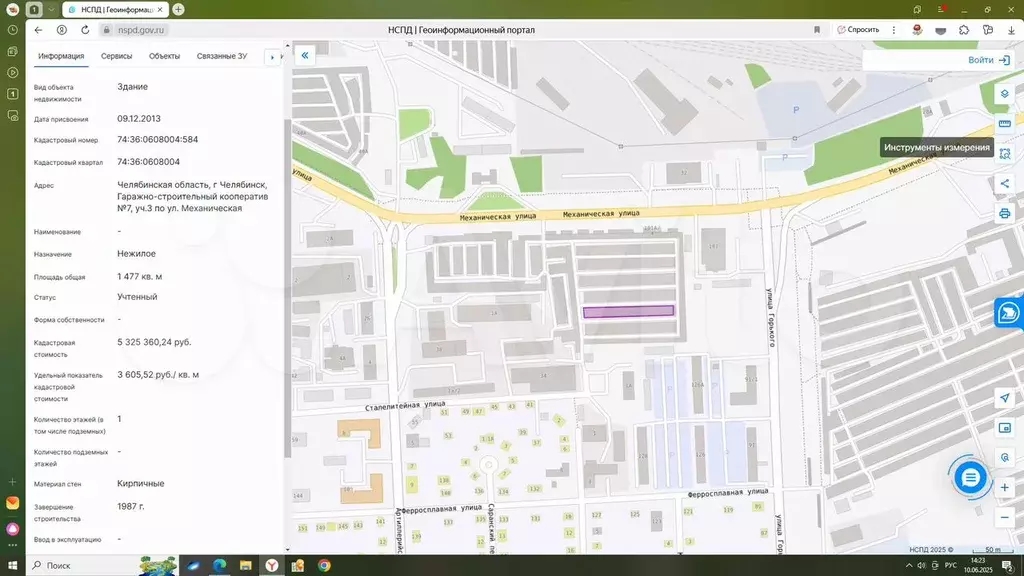
Task: Click the map rotation reset icon above zoom
Action: [x=1004, y=457]
